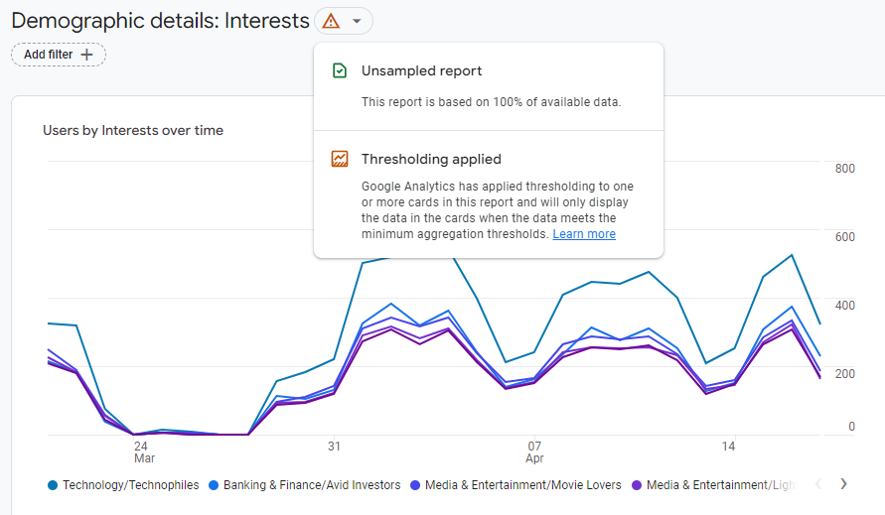Select the Thresholding applied heading
This screenshot has height=515, width=885.
click(431, 159)
